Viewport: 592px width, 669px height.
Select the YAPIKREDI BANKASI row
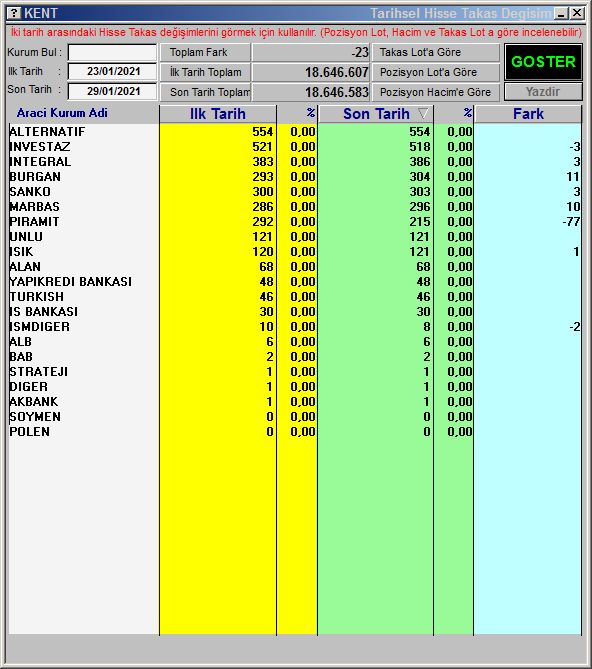[x=295, y=282]
